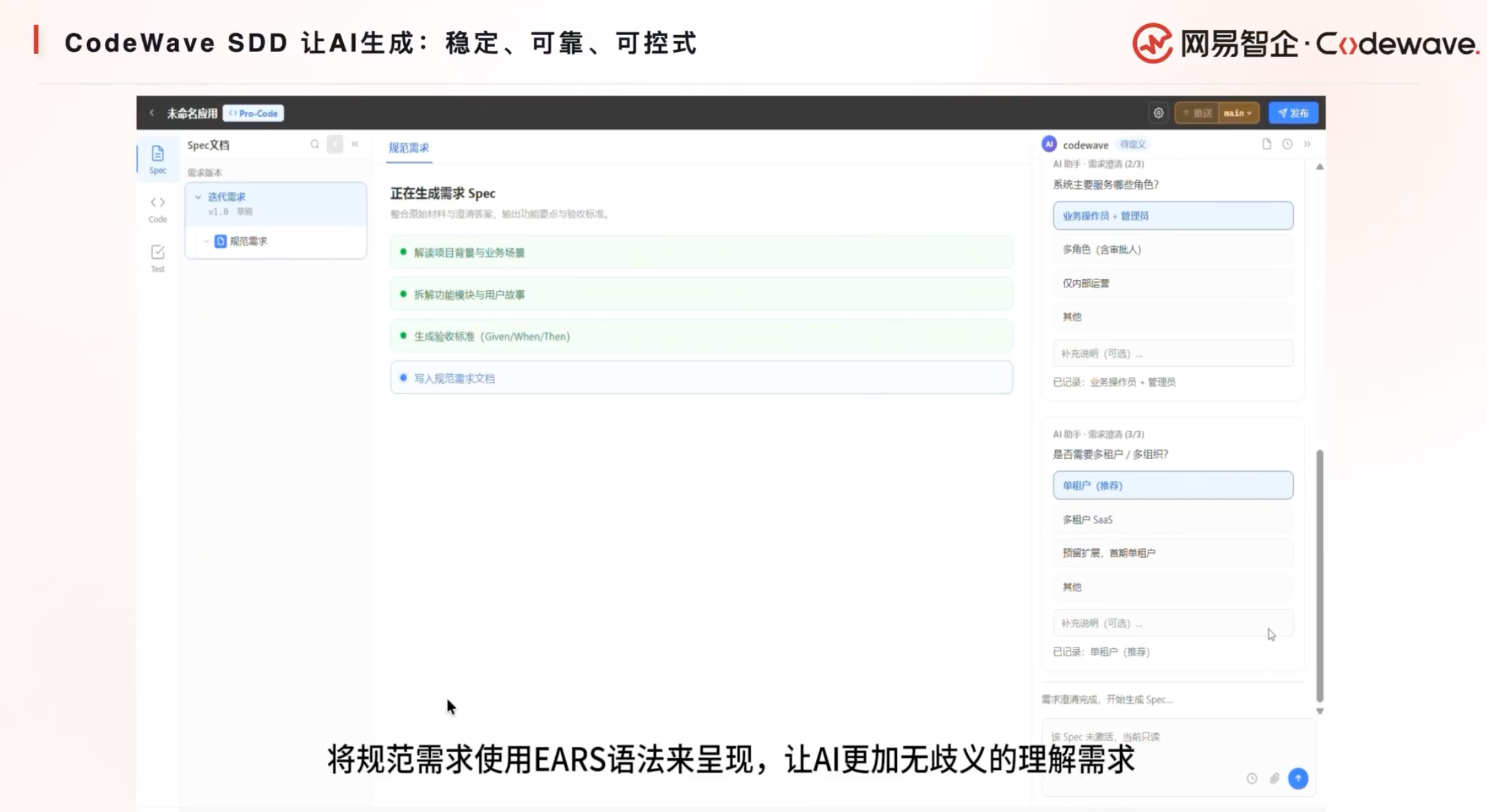Select role option 多角色 (含审批人)
Viewport: 1487px width, 812px height.
point(1173,249)
